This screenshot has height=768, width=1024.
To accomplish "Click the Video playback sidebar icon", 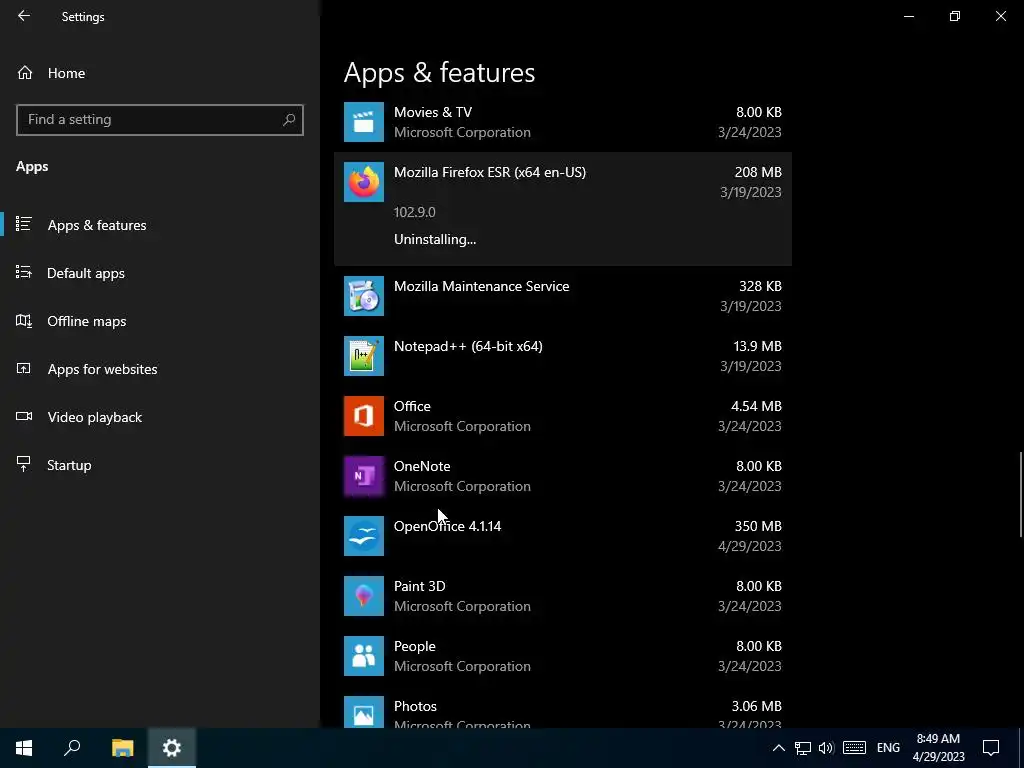I will [x=24, y=417].
